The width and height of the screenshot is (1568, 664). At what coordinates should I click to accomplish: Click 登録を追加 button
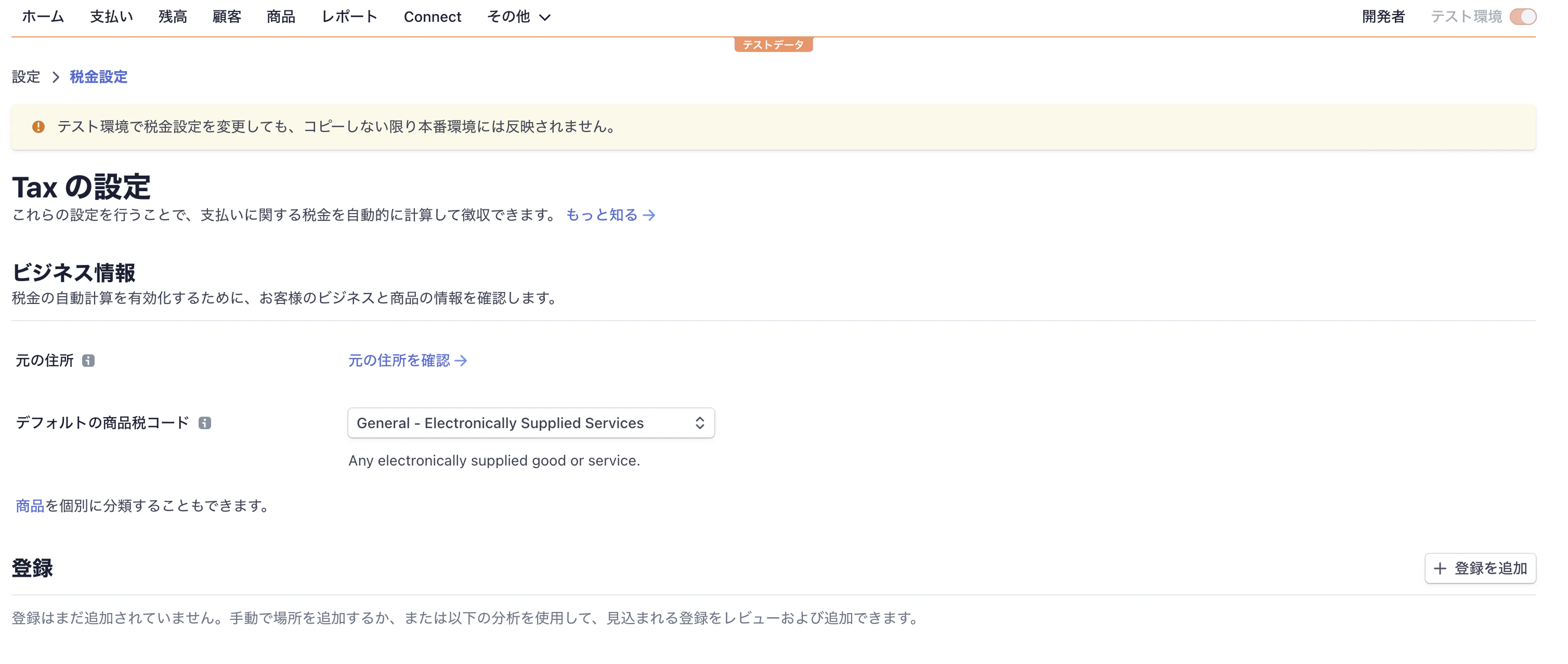point(1480,568)
